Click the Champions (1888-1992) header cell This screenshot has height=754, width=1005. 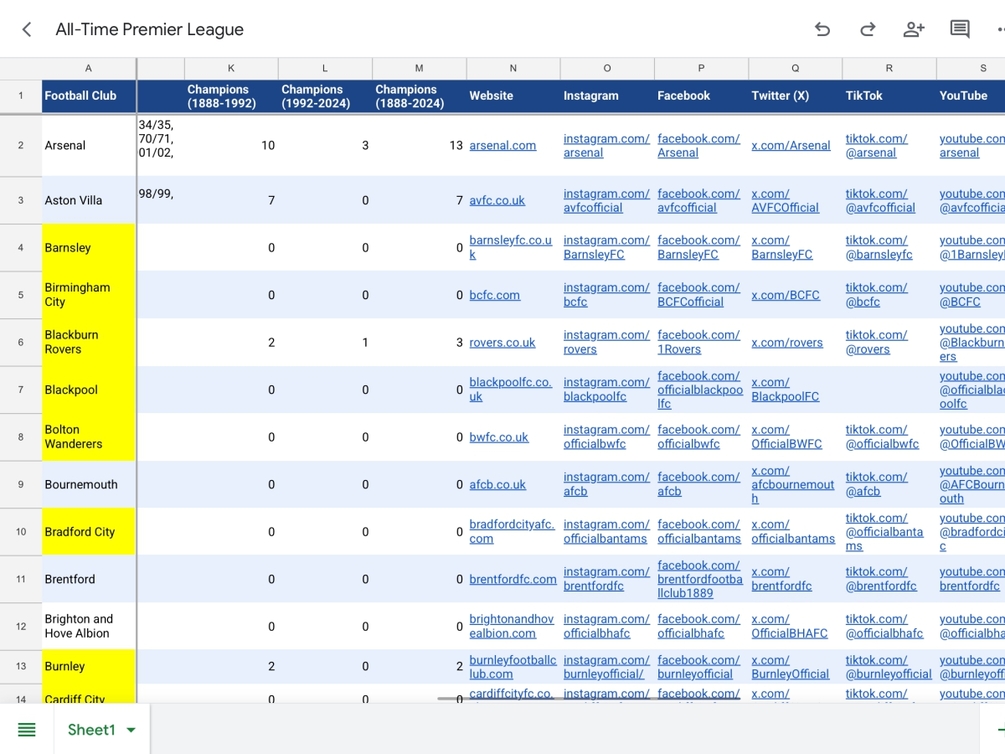coord(231,96)
